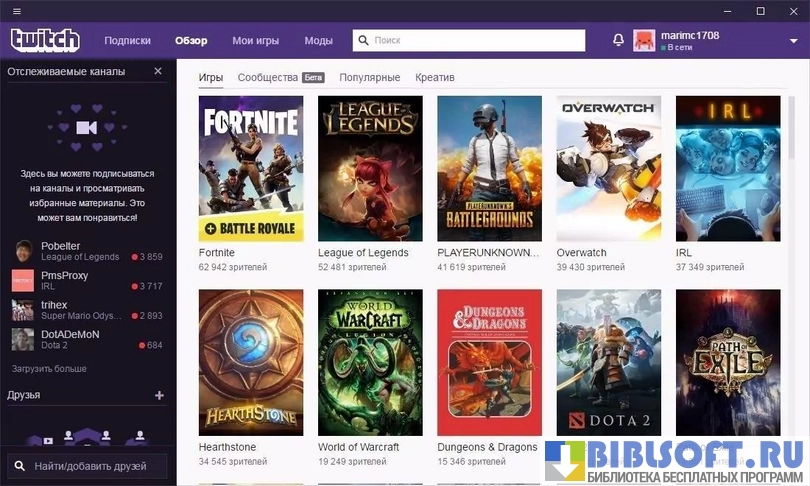The height and width of the screenshot is (486, 810).
Task: Click the marimc1708 profile avatar
Action: [x=645, y=41]
